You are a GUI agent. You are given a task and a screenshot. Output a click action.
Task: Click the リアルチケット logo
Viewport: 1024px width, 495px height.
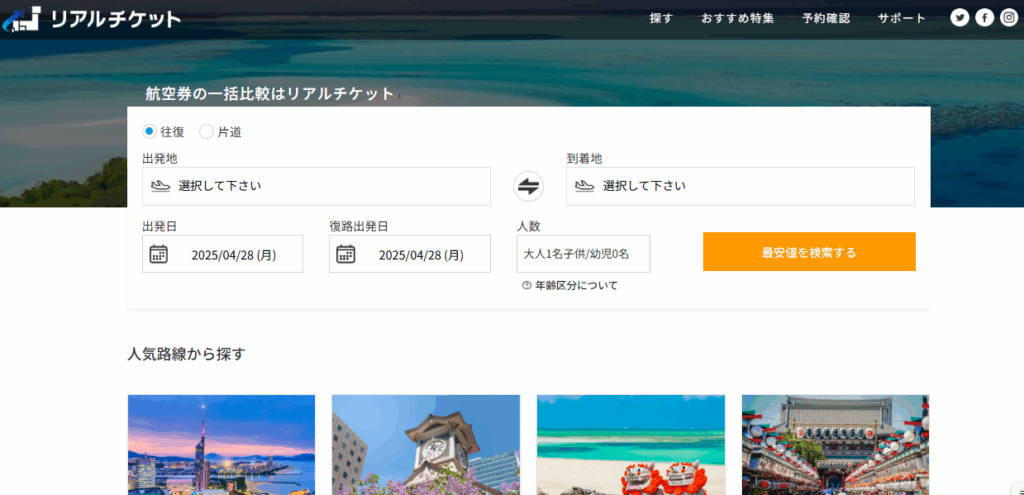91,20
